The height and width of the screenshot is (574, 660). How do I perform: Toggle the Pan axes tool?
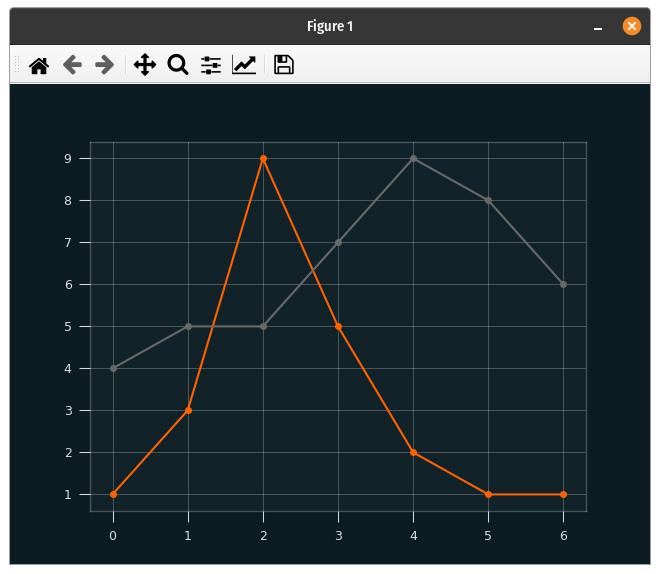[x=145, y=65]
